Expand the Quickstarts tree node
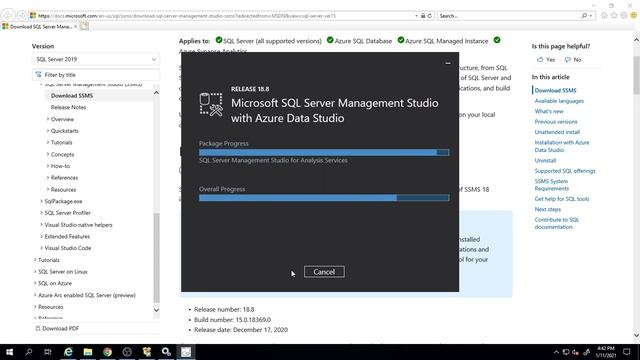Viewport: 640px width, 360px height. [48, 131]
